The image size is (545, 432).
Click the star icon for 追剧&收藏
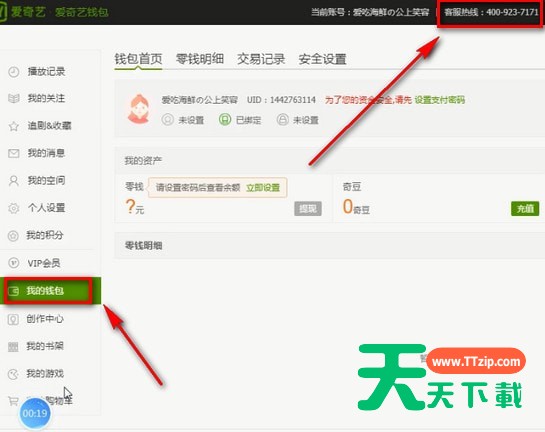click(14, 126)
